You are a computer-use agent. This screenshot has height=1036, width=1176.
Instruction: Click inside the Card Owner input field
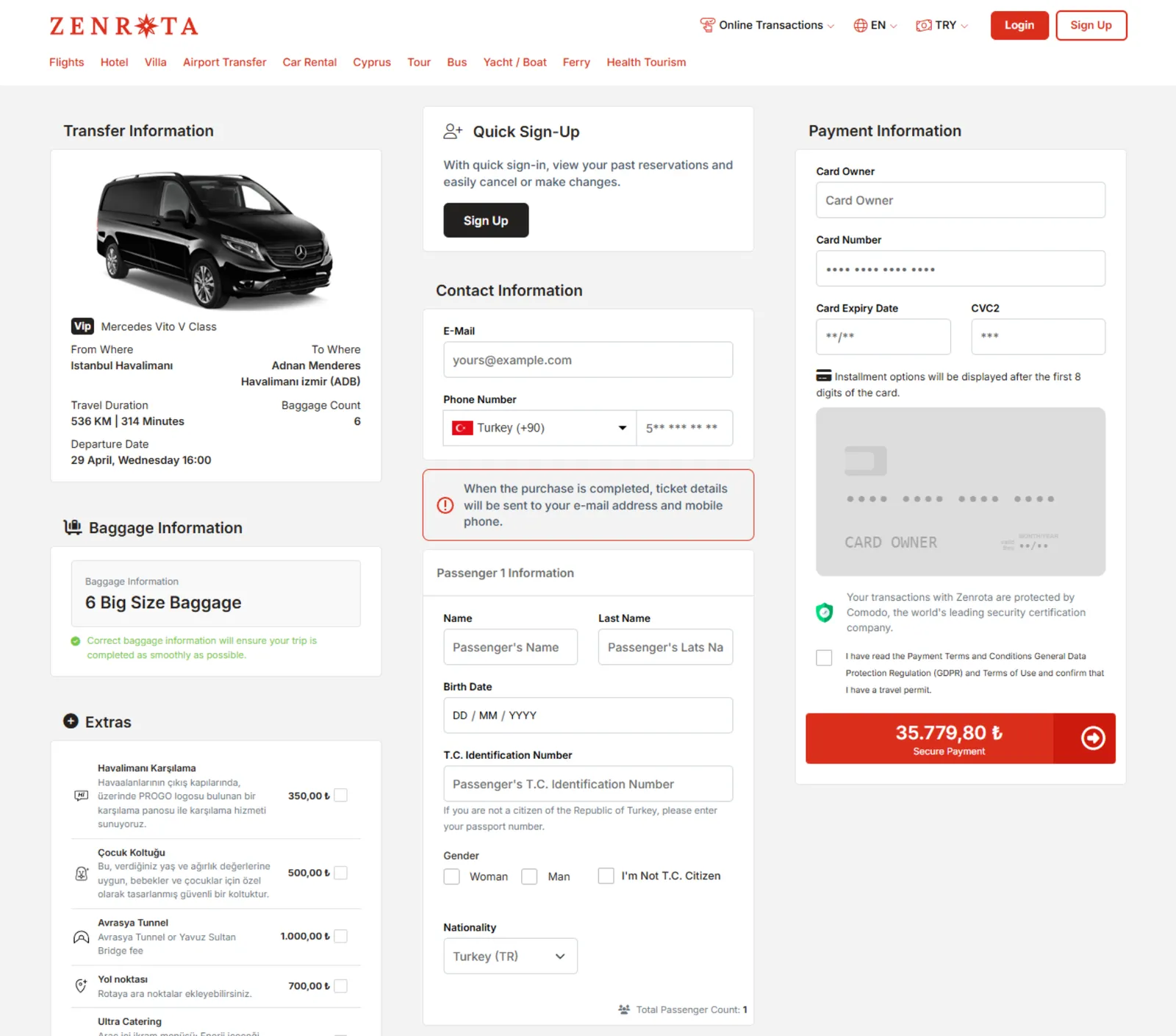click(x=960, y=200)
